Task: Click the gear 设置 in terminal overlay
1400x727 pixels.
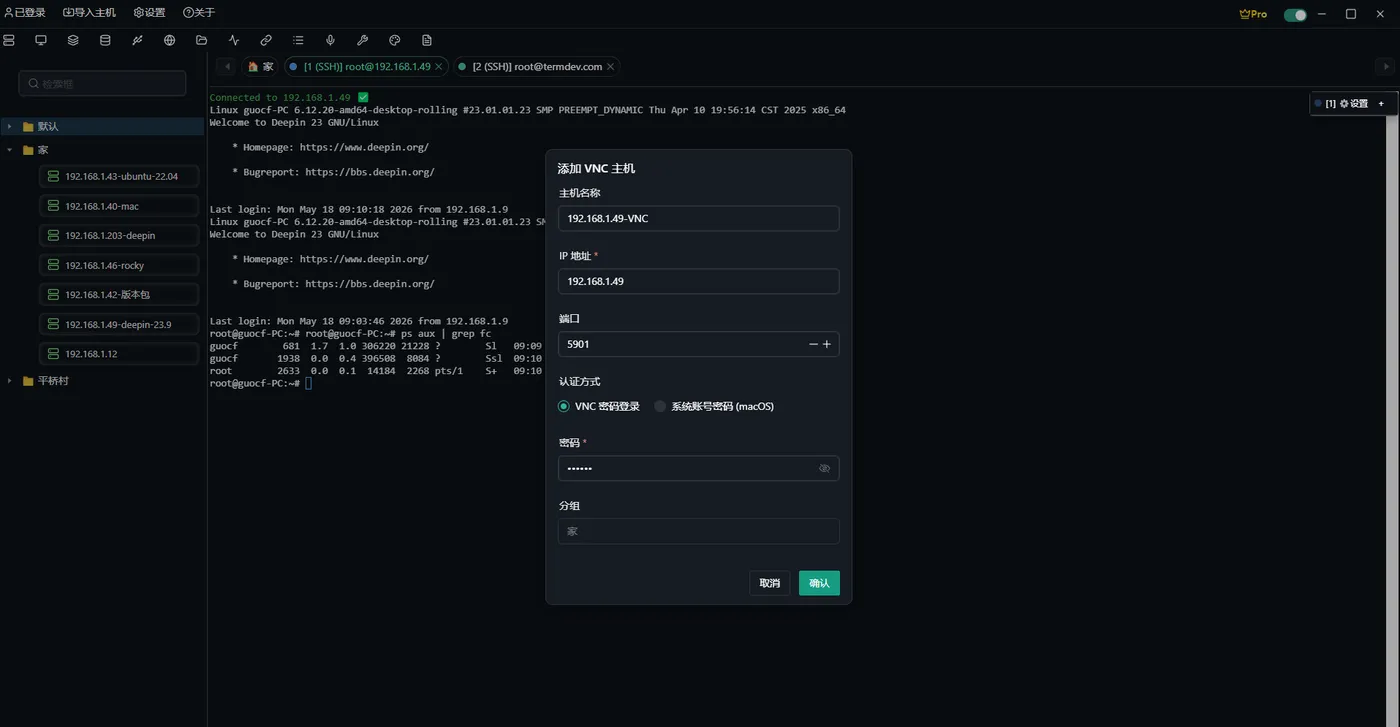Action: tap(1353, 103)
